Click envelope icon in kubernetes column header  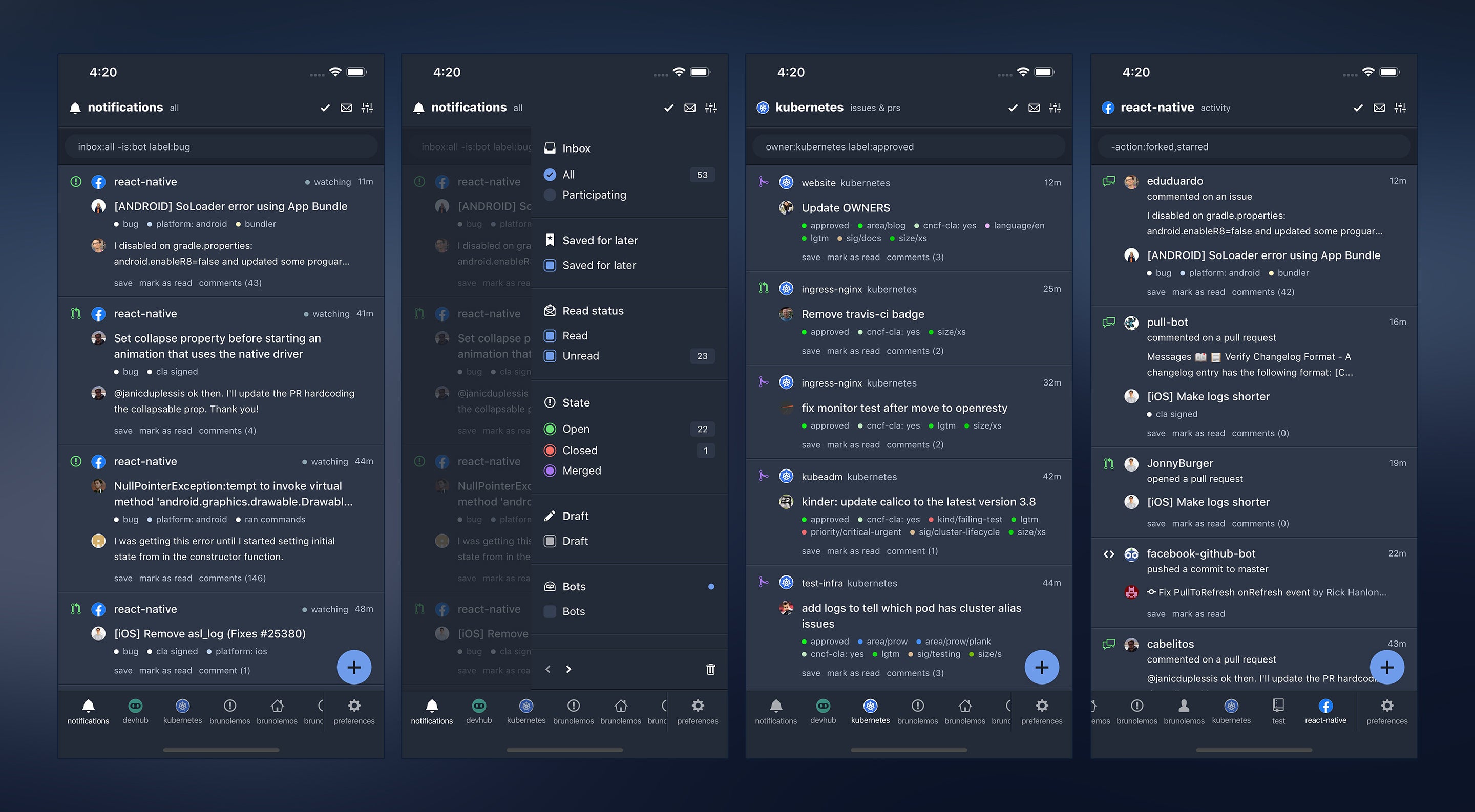pyautogui.click(x=1034, y=108)
